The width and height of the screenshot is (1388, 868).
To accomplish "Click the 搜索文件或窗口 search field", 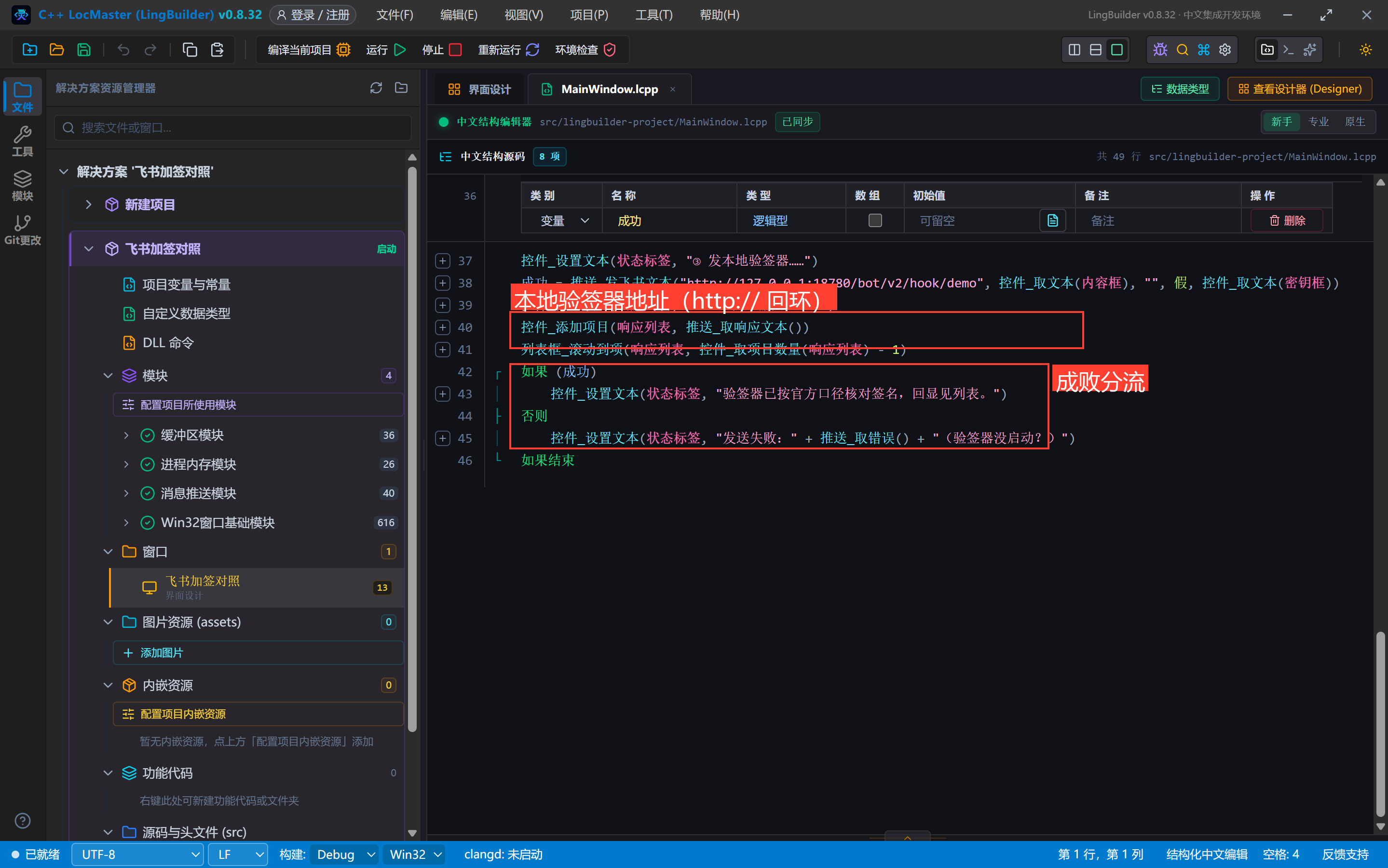I will pyautogui.click(x=233, y=127).
